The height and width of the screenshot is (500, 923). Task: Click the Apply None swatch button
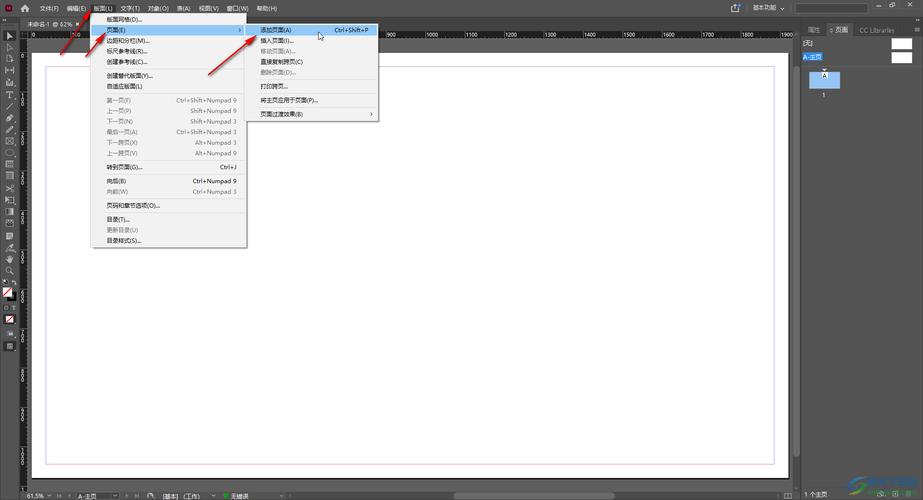click(9, 319)
